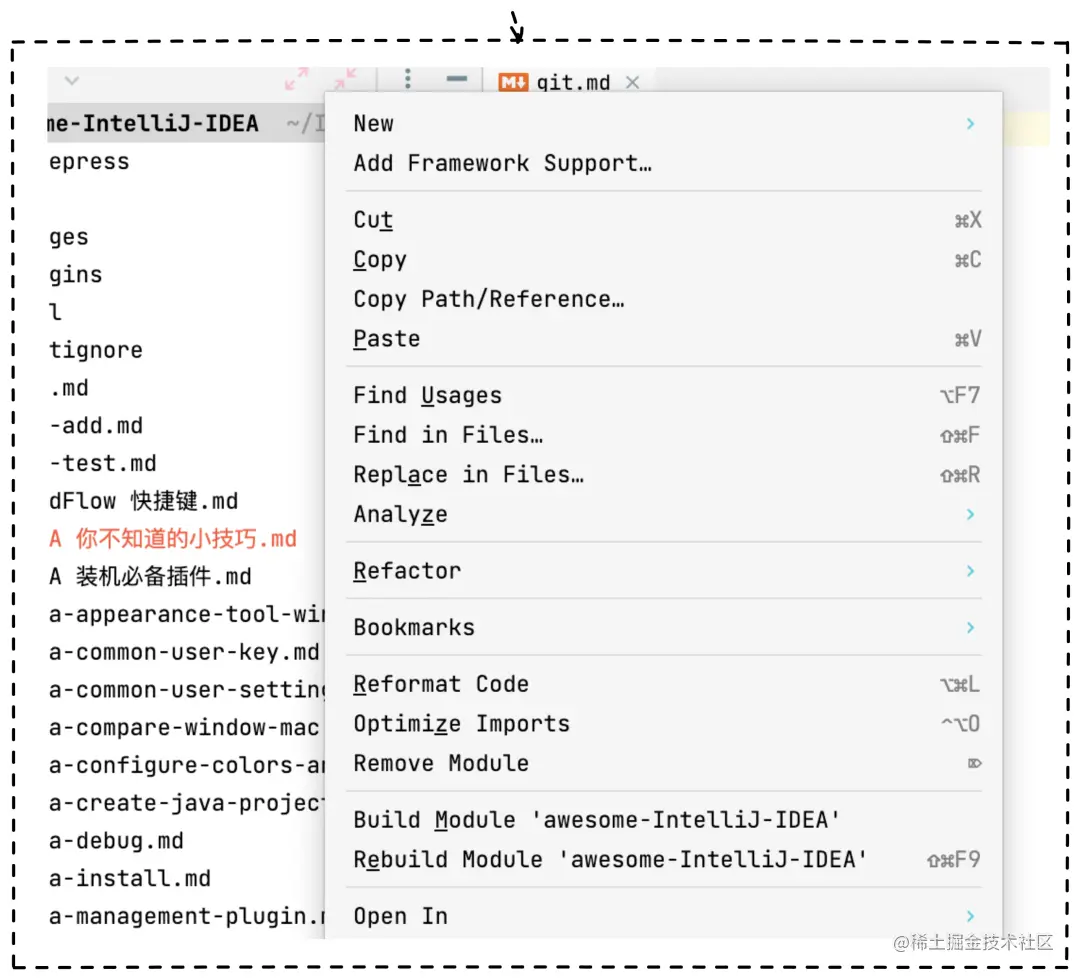Screen dimensions: 1080x979
Task: Select the 'dFlow 快捷键.md' file
Action: pyautogui.click(x=186, y=501)
